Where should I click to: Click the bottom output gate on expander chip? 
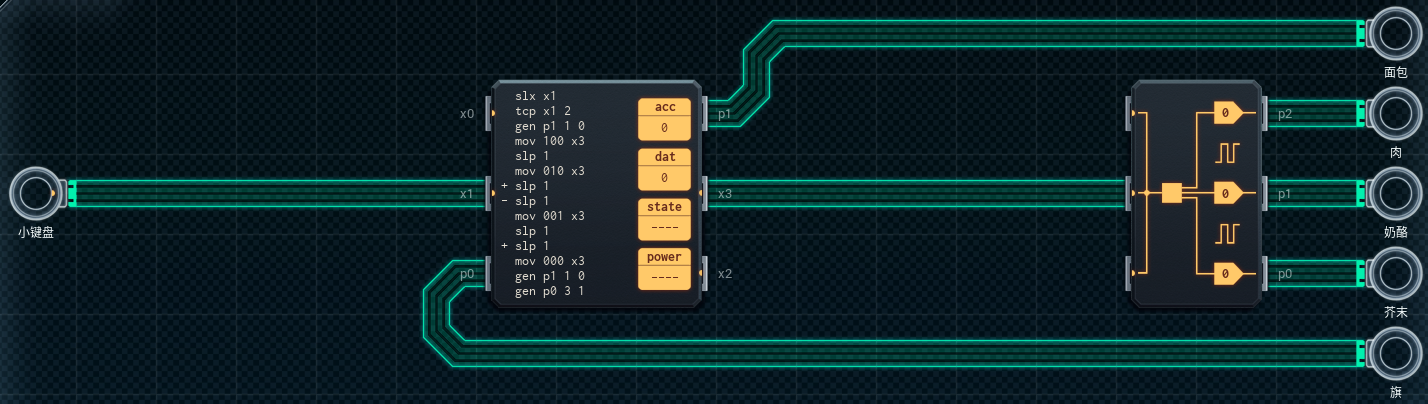tap(1227, 273)
